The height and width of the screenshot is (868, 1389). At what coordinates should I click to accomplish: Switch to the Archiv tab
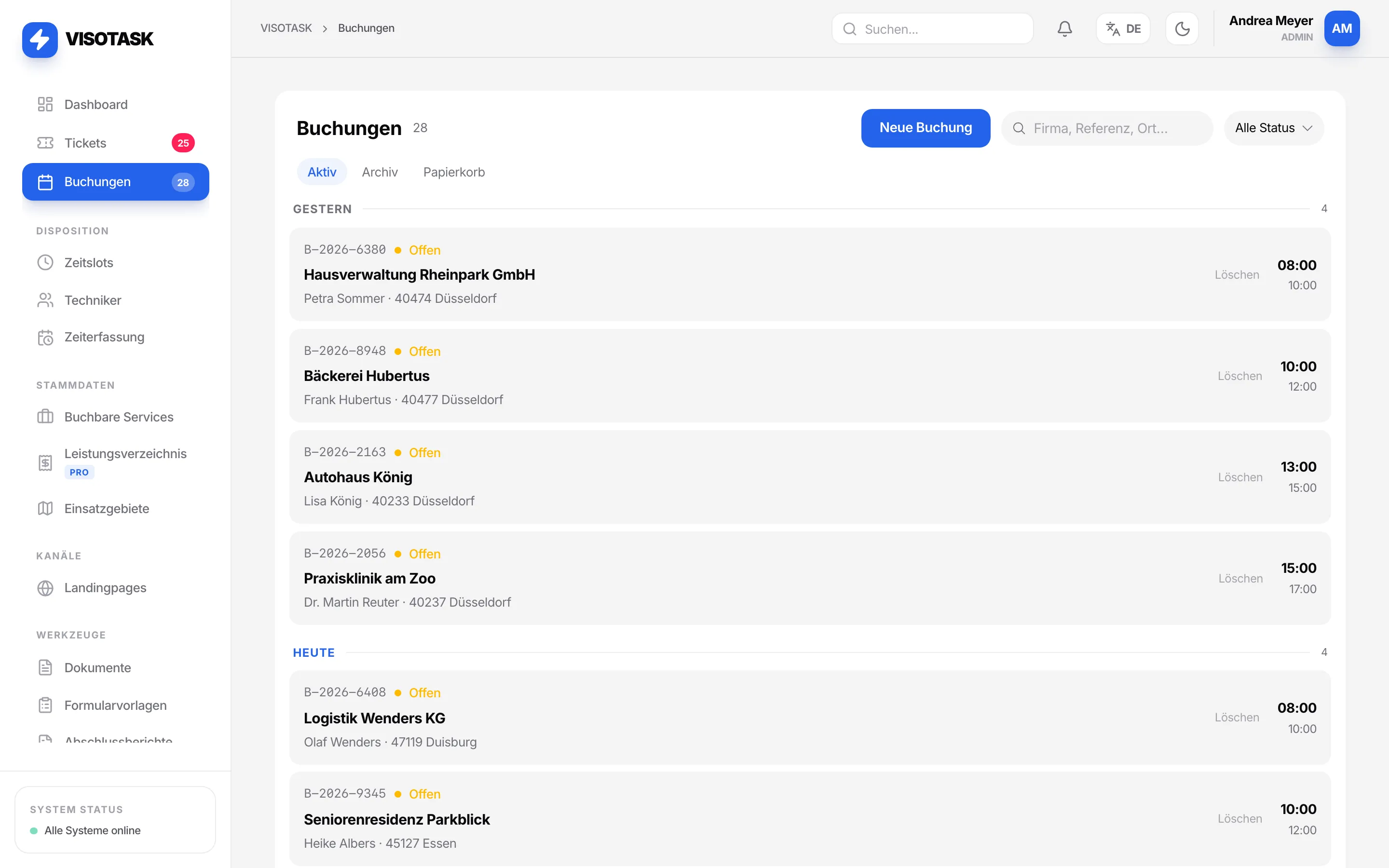[380, 172]
